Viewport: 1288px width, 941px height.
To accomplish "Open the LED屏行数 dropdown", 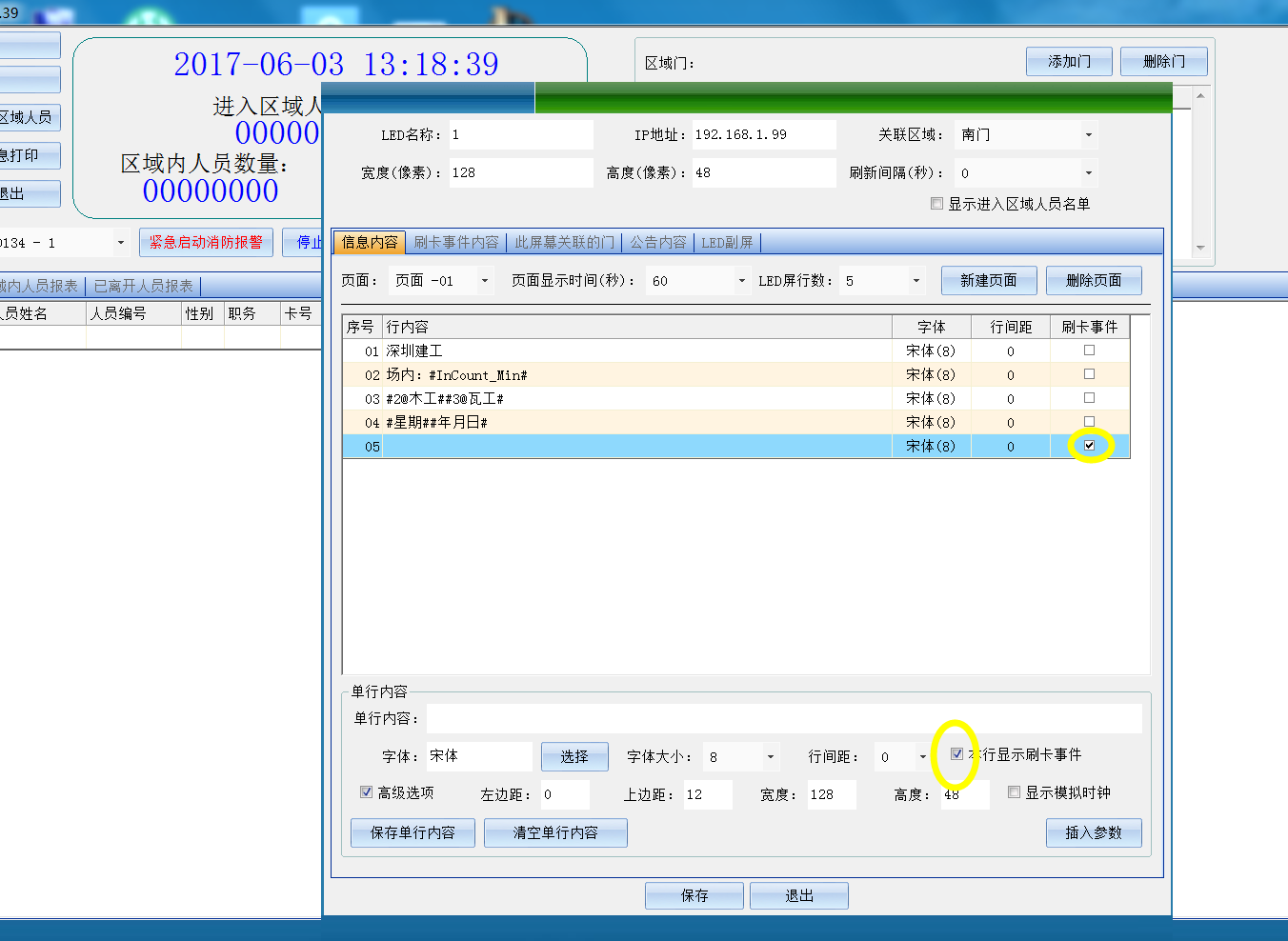I will (x=916, y=281).
